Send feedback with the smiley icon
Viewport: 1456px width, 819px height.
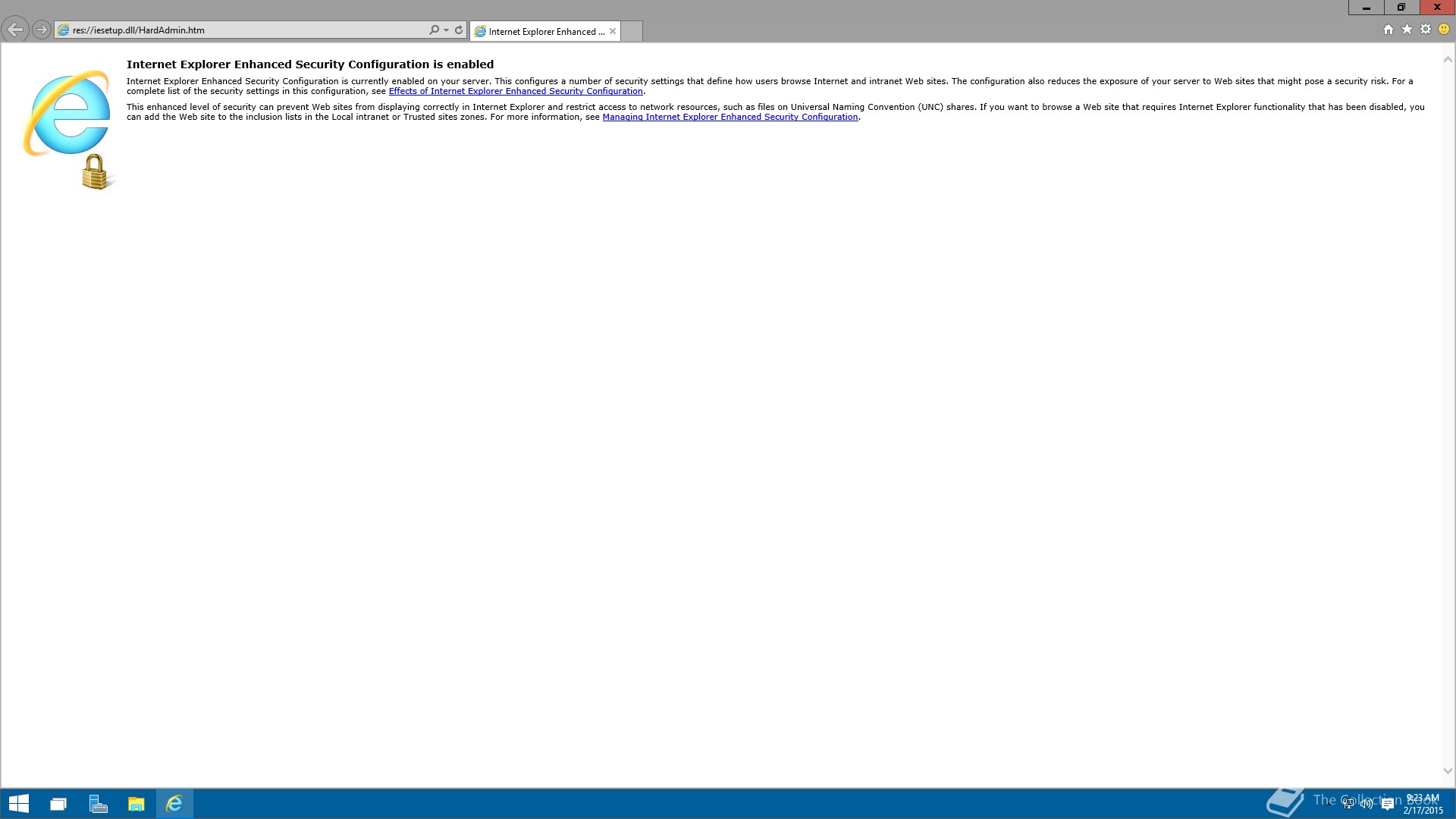tap(1444, 30)
